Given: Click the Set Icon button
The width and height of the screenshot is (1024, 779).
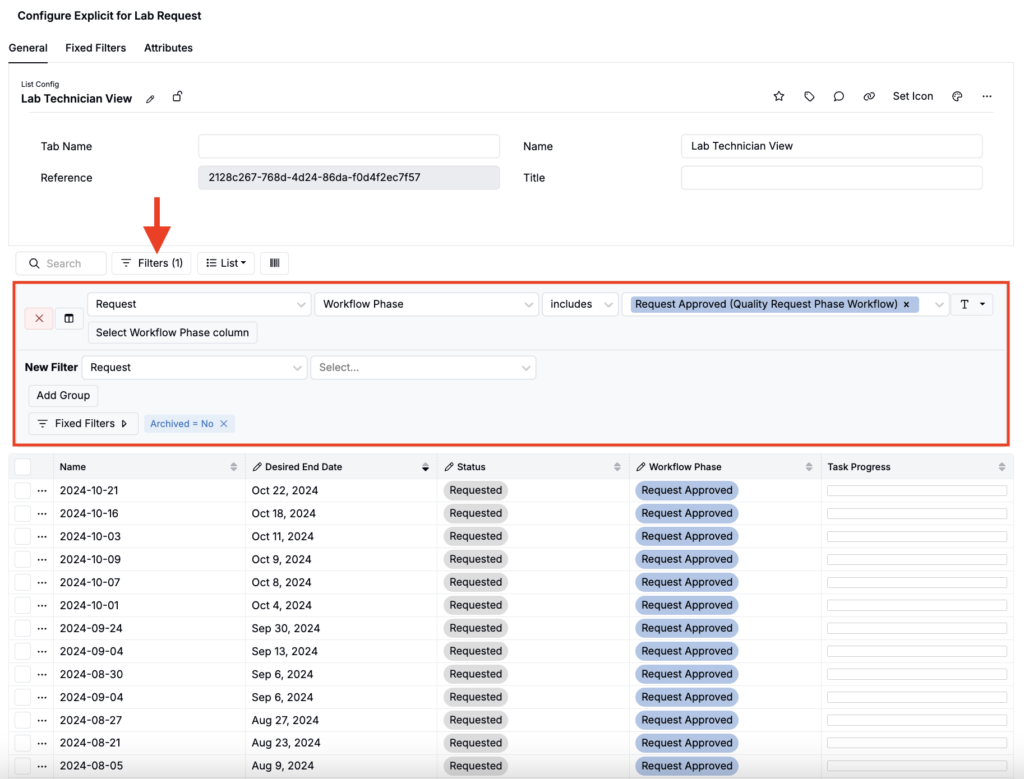Looking at the screenshot, I should pyautogui.click(x=912, y=96).
